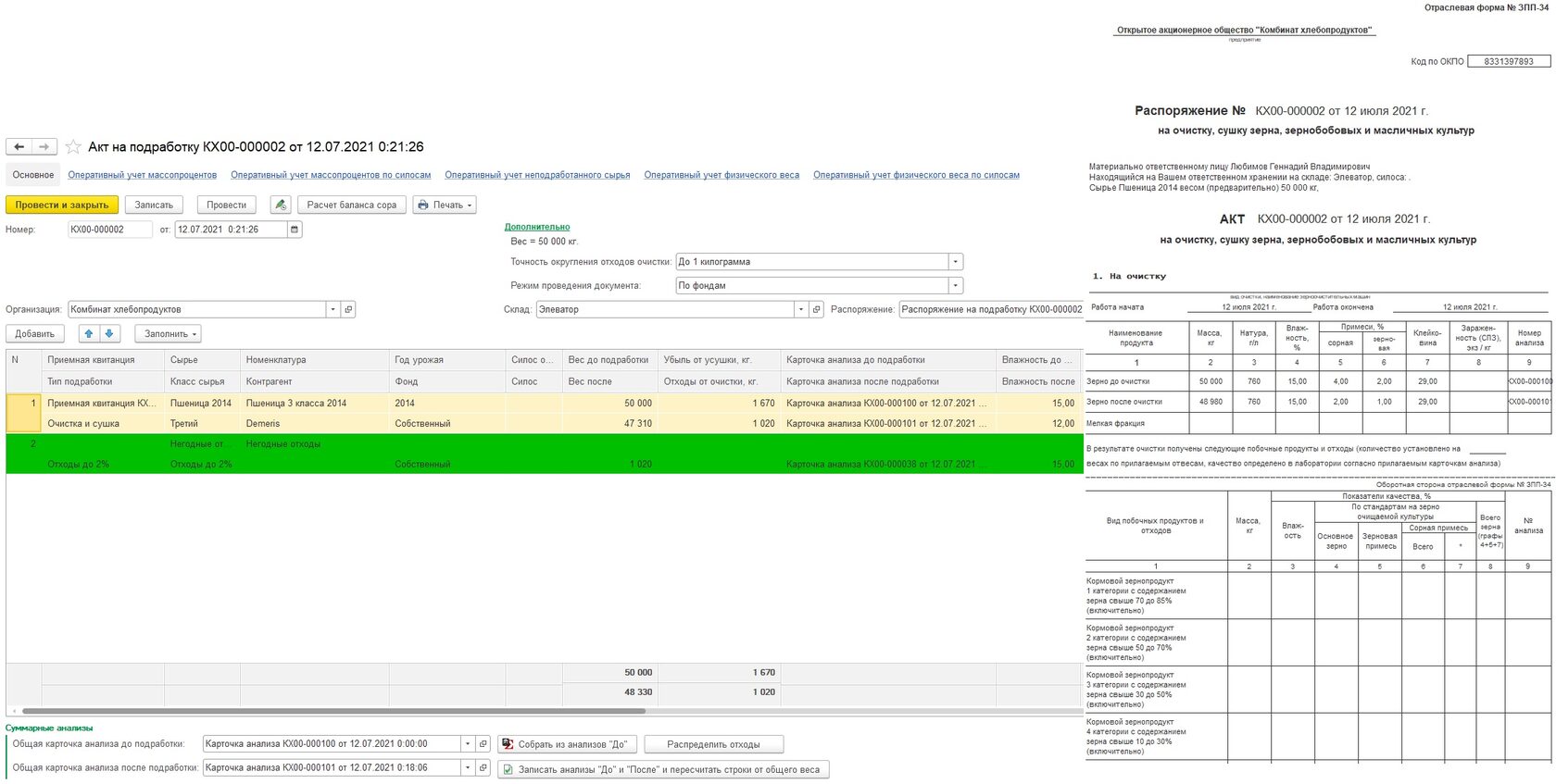Click the 'Влажность до' column header

[1038, 360]
